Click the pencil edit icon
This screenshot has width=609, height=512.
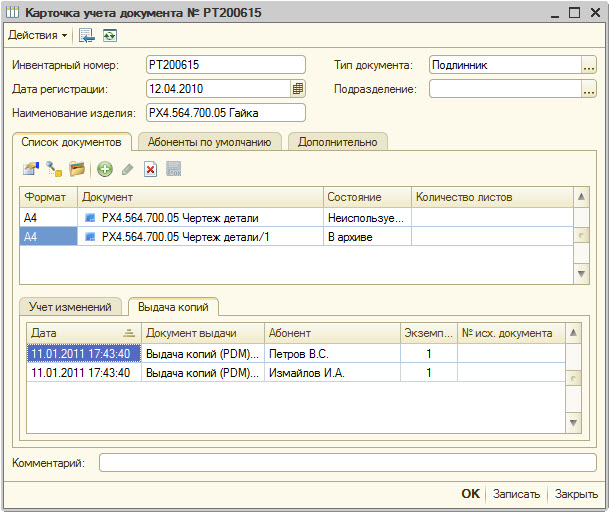[127, 169]
